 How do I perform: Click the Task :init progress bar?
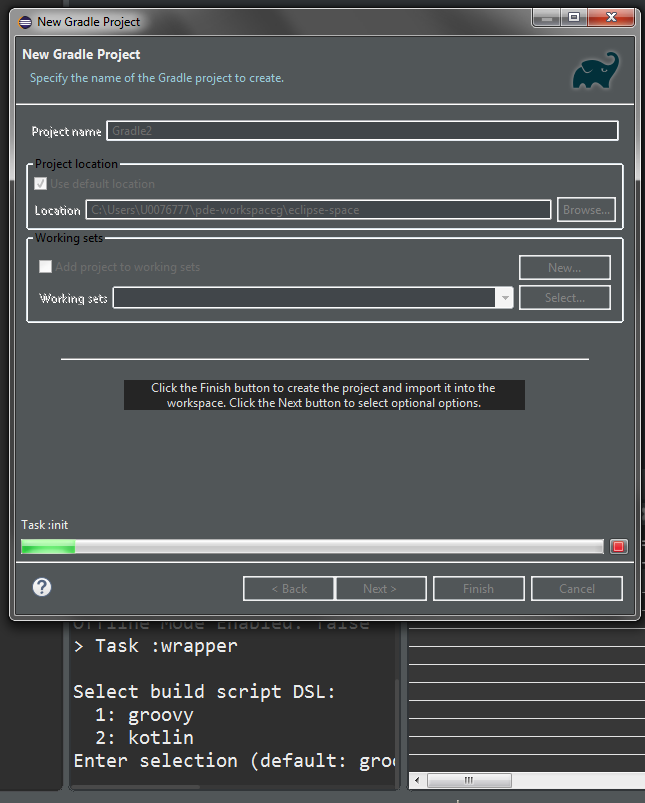click(x=312, y=546)
